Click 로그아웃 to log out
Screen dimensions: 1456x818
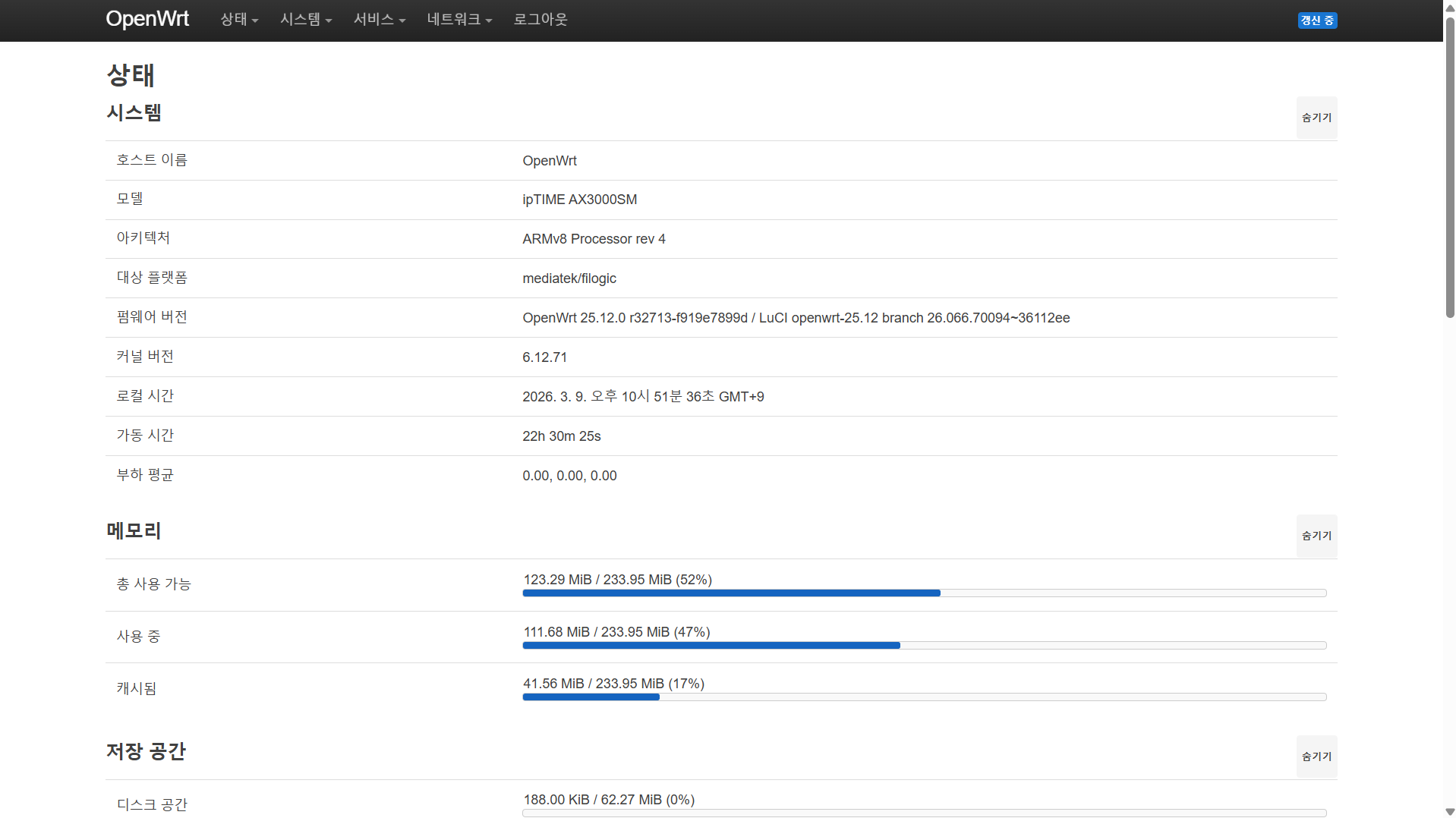(x=540, y=20)
